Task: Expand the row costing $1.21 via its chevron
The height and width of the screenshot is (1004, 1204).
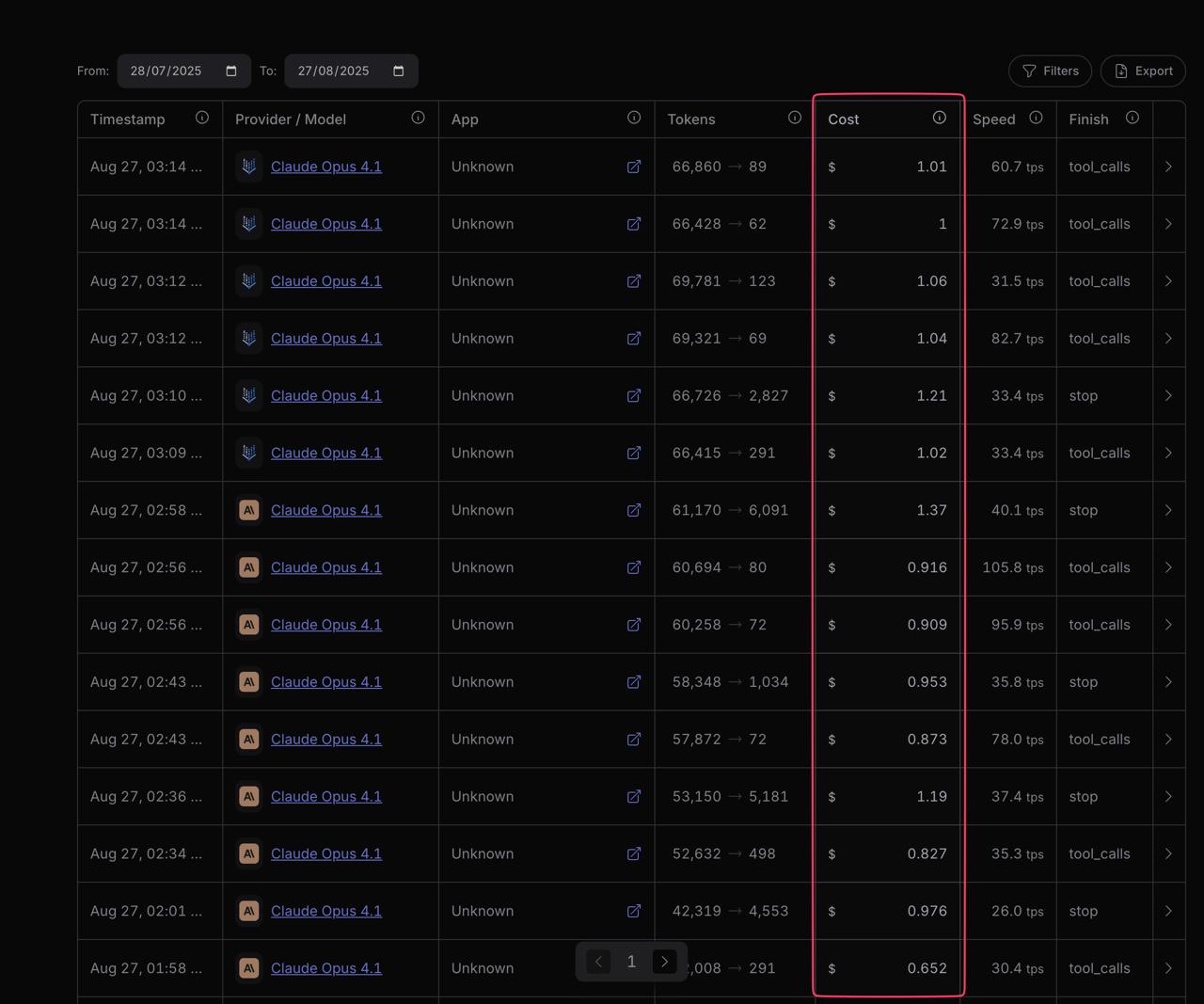Action: (x=1168, y=396)
